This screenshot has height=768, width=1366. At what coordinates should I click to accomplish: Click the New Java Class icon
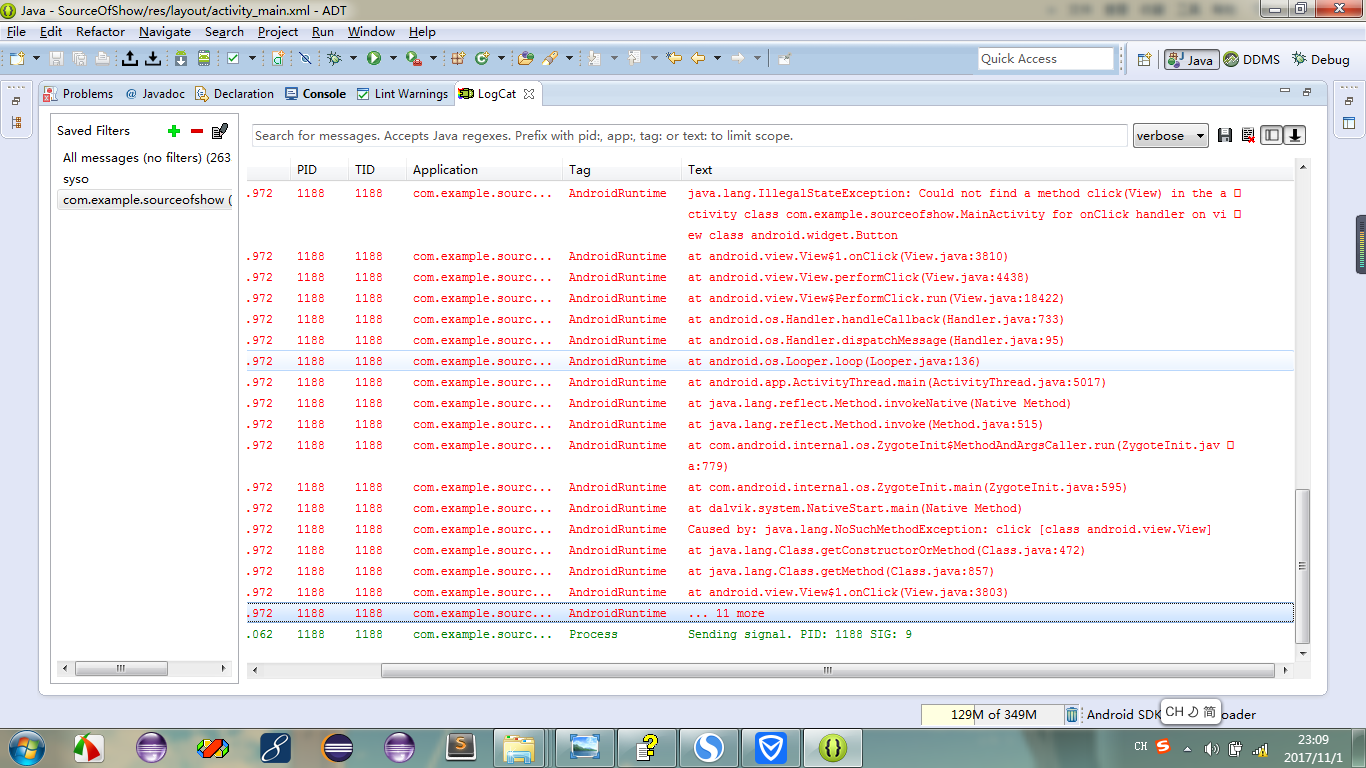pos(482,59)
